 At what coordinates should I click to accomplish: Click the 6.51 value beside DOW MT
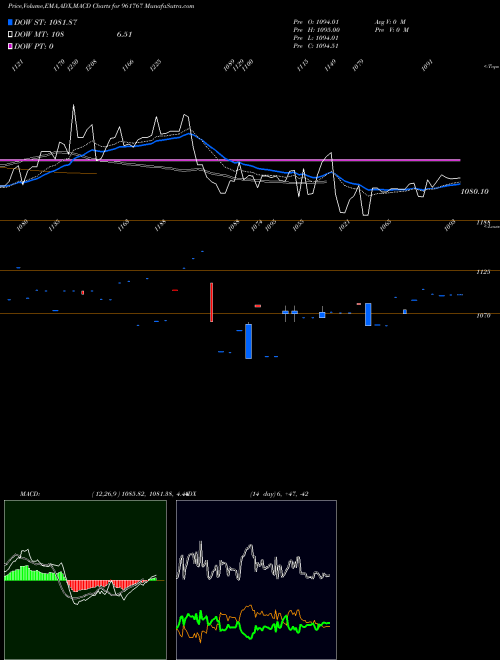(x=124, y=35)
